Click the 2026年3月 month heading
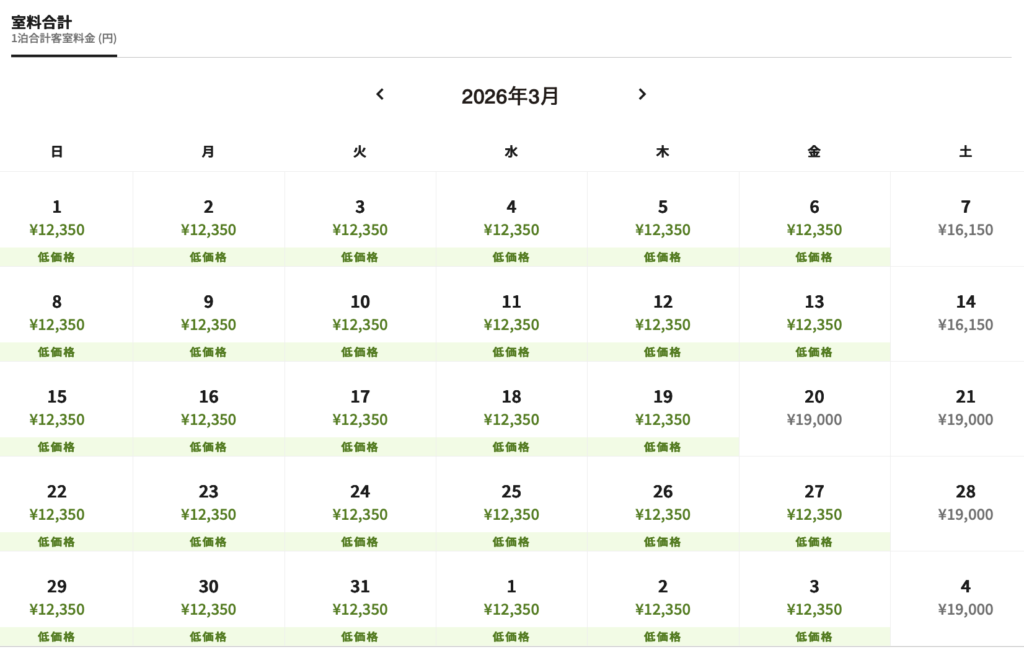1024x660 pixels. point(510,96)
